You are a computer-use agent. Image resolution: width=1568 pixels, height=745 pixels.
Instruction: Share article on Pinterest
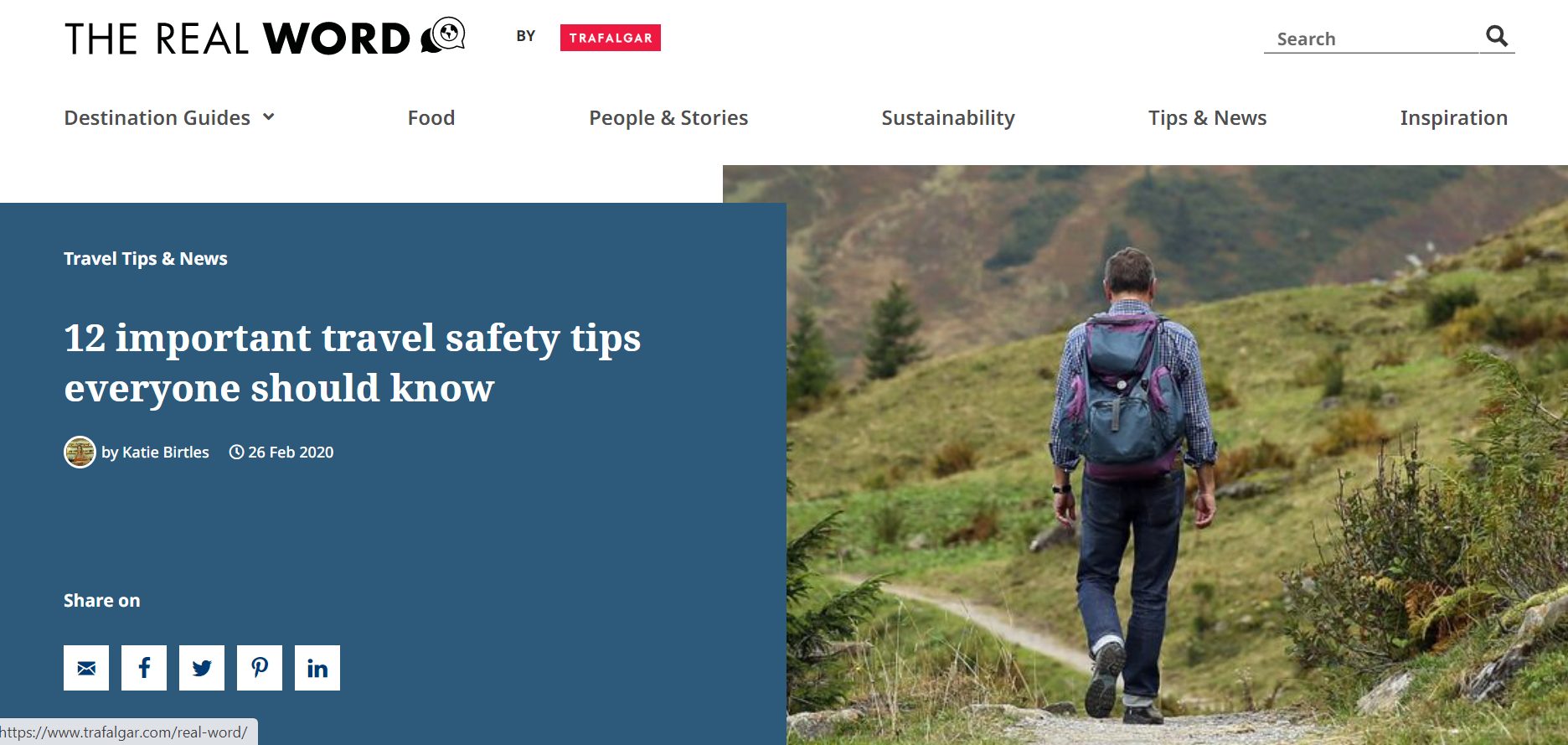[260, 668]
